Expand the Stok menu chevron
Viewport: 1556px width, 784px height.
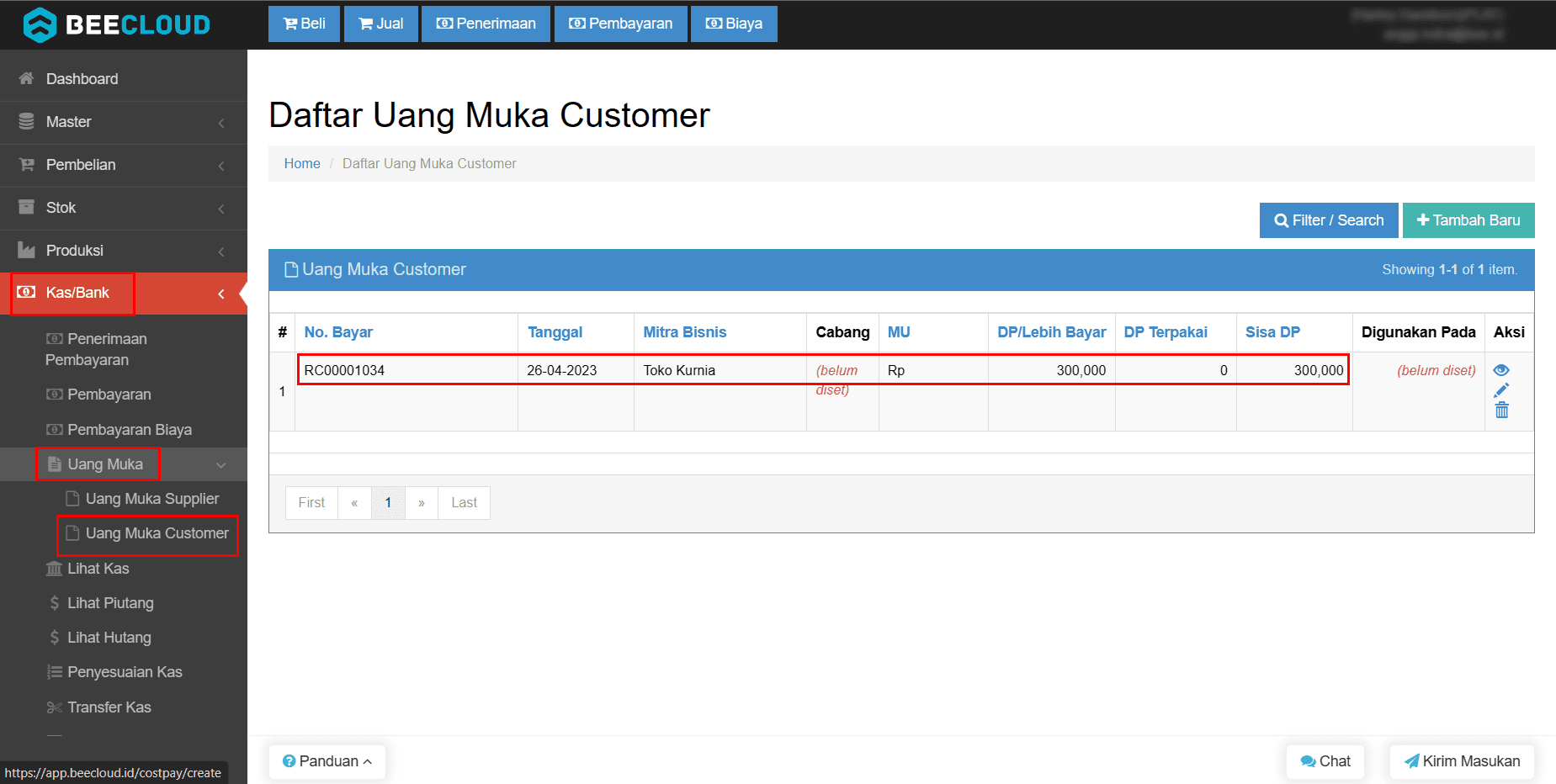(x=221, y=209)
